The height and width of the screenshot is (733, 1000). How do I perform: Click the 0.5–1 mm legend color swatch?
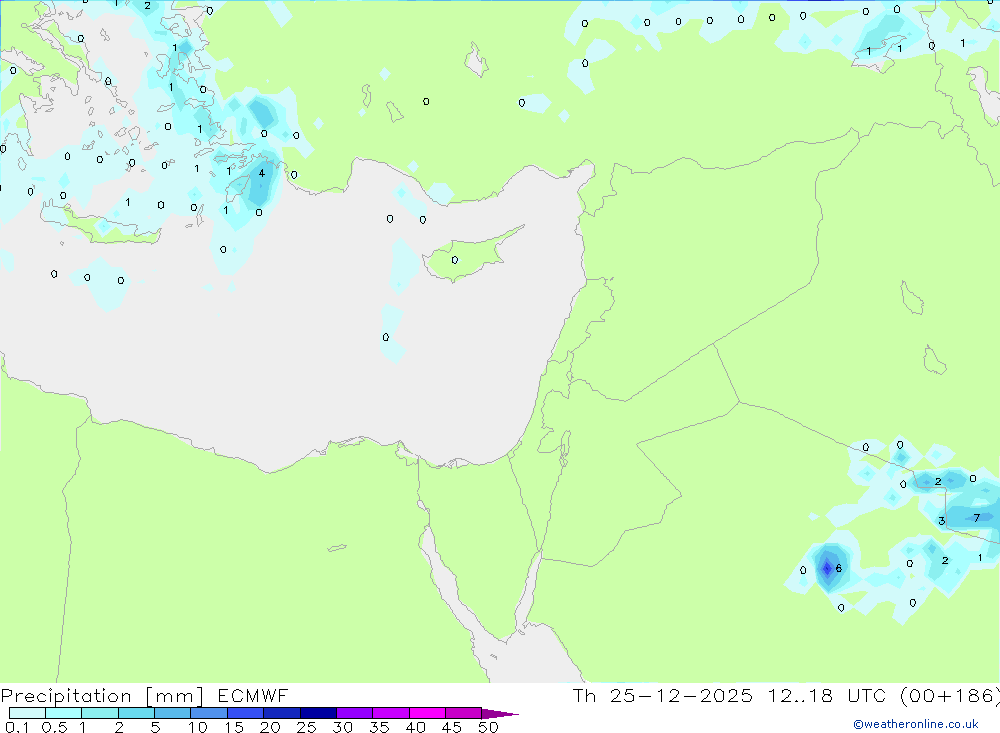tap(63, 713)
